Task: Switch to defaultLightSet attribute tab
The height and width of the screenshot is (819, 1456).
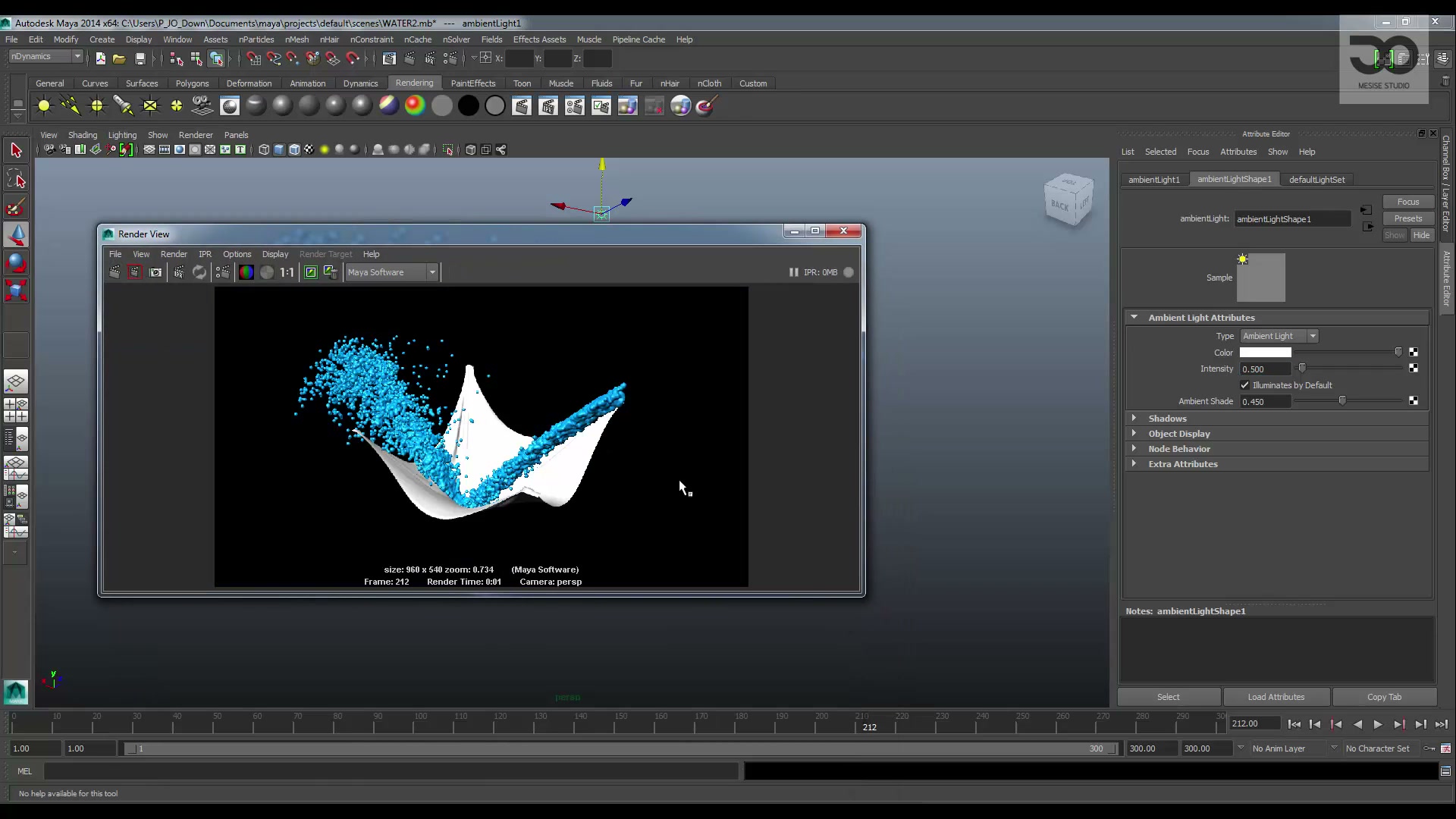Action: [x=1316, y=180]
